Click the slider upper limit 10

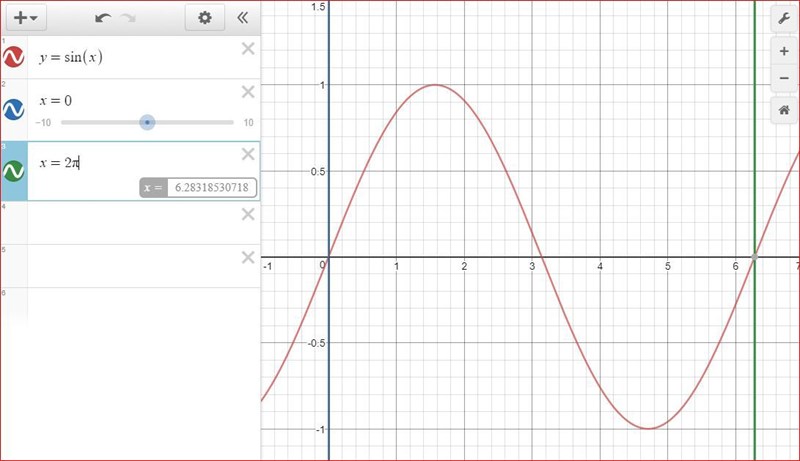tap(248, 123)
